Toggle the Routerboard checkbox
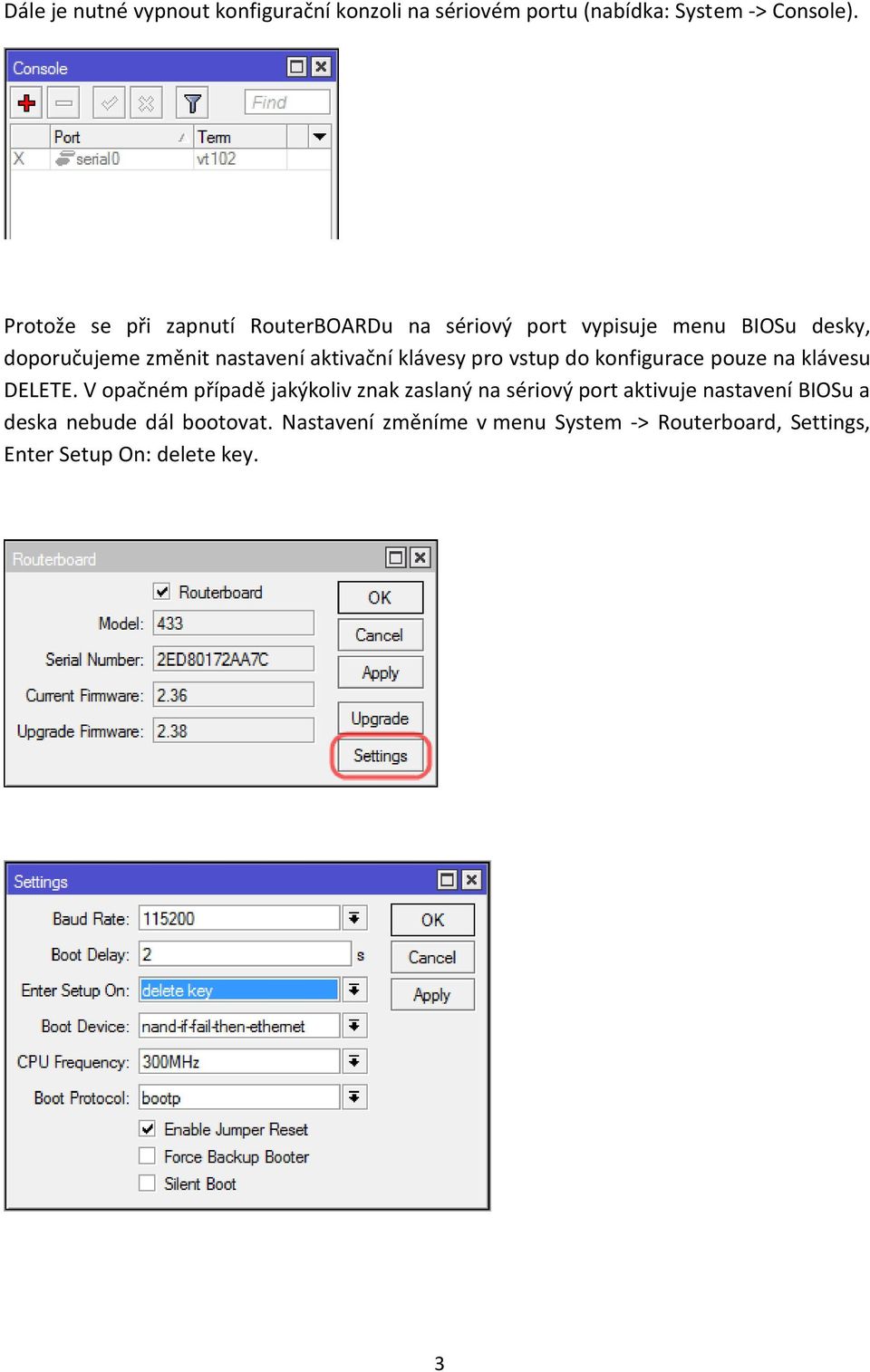Image resolution: width=870 pixels, height=1372 pixels. (x=161, y=592)
